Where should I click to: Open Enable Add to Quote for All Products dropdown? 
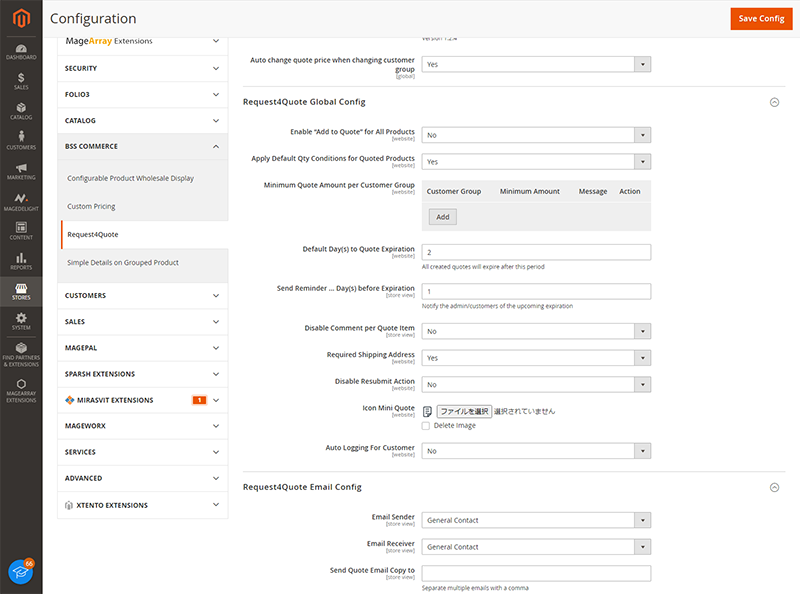(x=536, y=135)
